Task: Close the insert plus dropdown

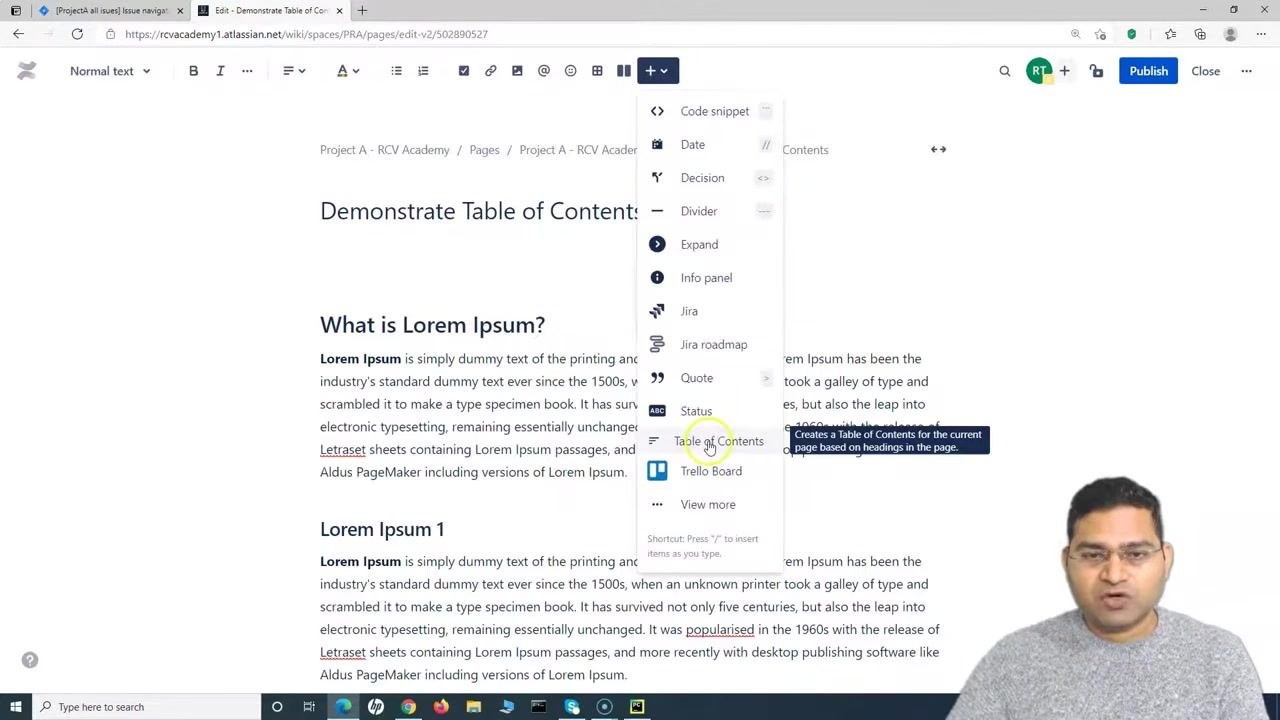Action: click(658, 71)
